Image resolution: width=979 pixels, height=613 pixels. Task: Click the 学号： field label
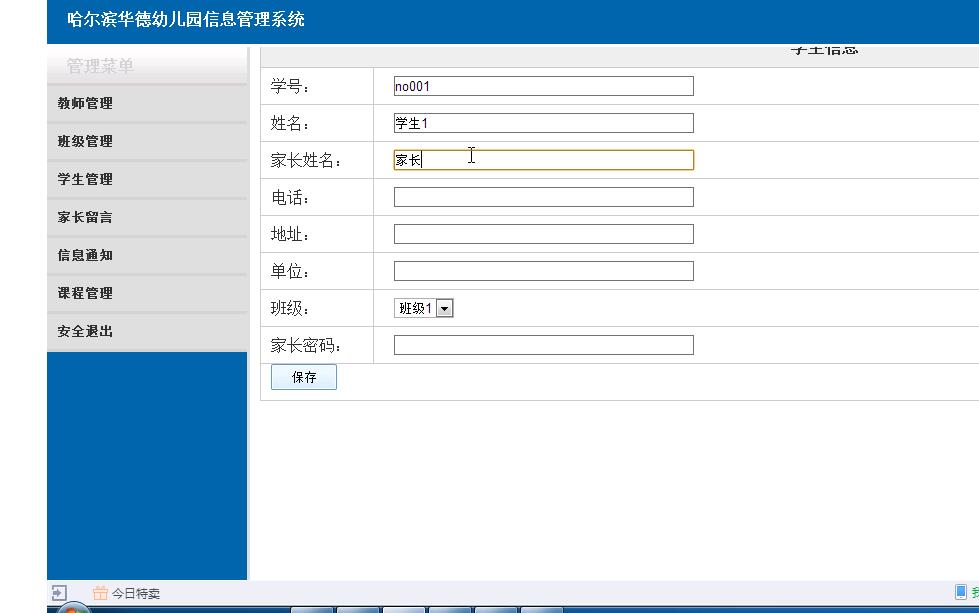tap(290, 86)
